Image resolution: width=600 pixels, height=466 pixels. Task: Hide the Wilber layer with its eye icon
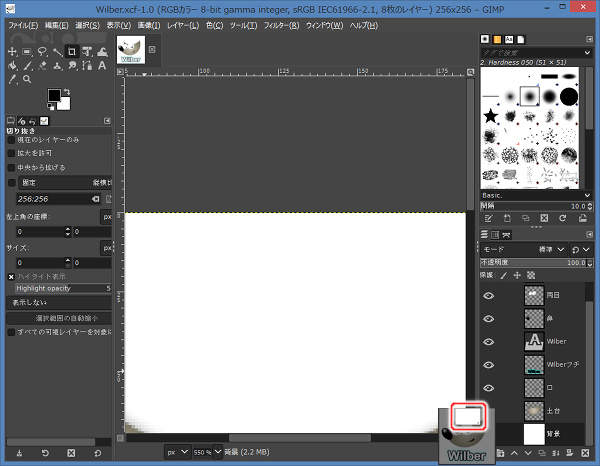[489, 341]
